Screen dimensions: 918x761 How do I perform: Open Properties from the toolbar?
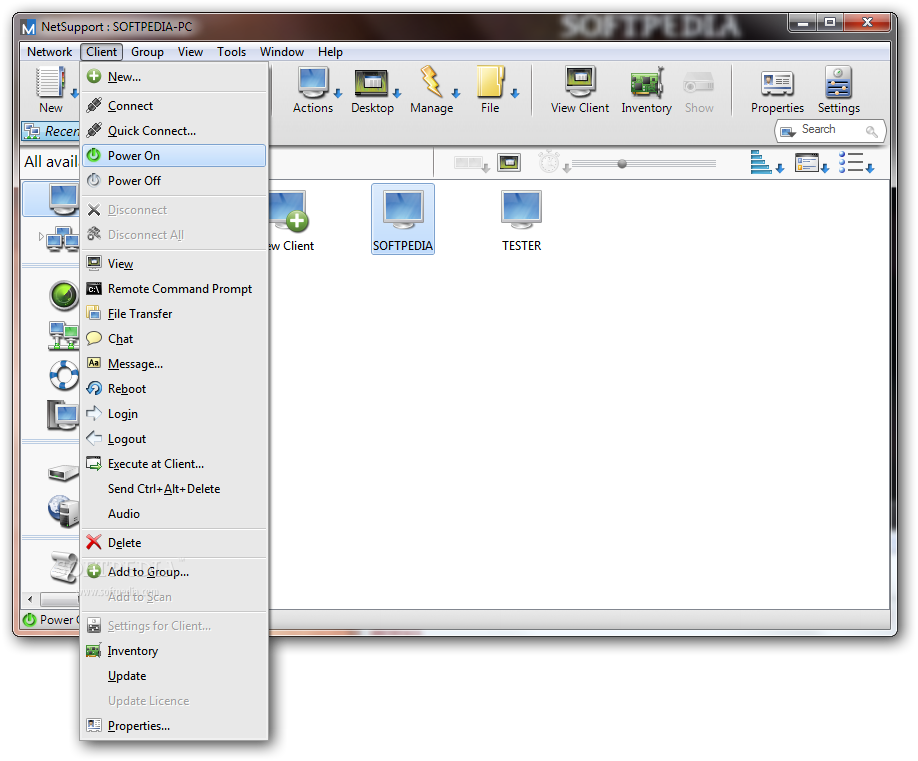click(777, 90)
